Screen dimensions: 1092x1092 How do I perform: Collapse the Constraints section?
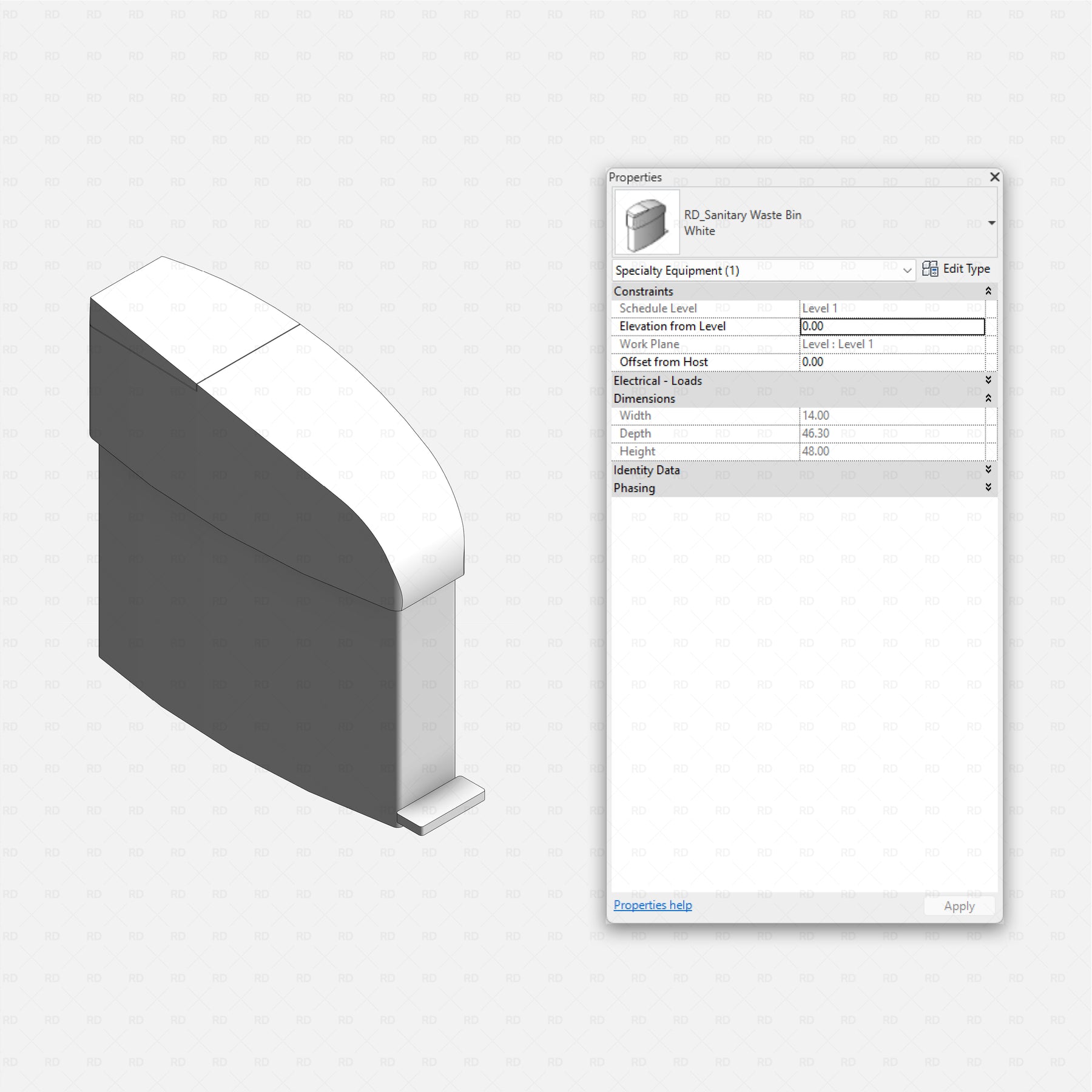988,291
